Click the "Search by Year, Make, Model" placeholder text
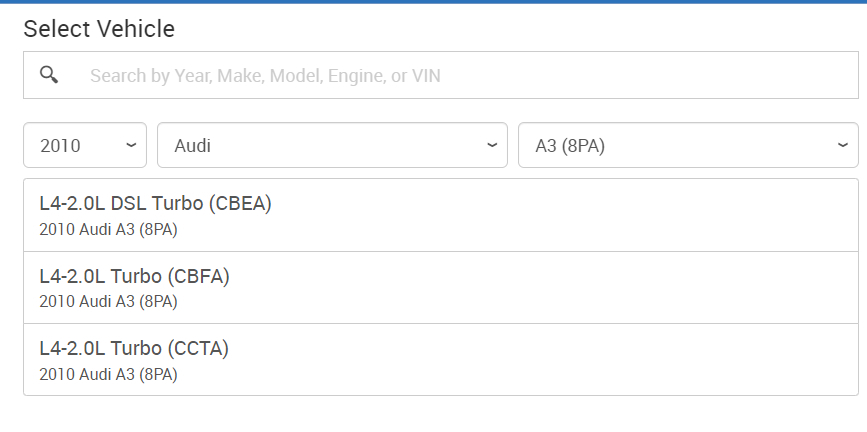 click(265, 75)
